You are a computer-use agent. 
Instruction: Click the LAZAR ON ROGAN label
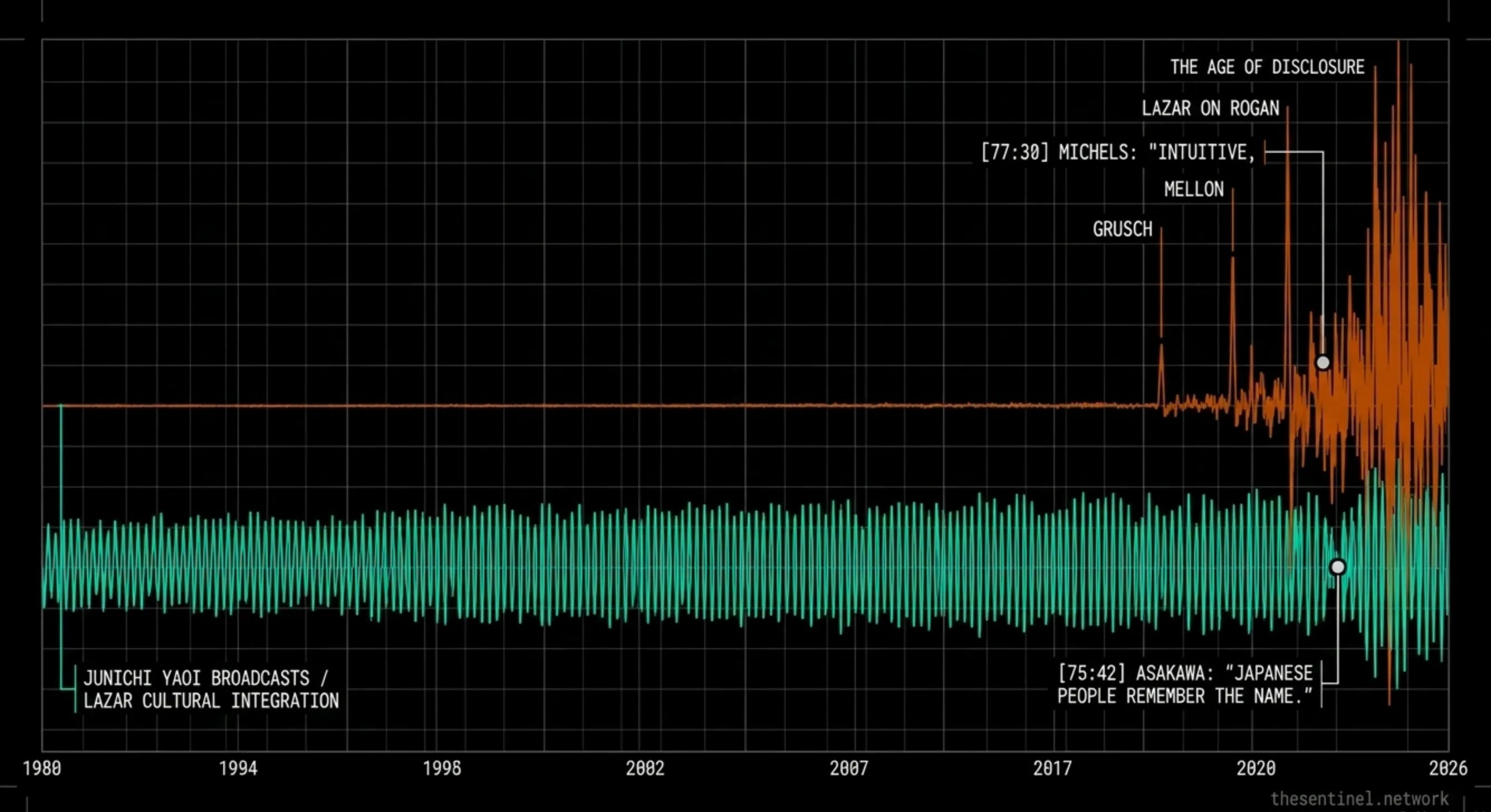[1210, 108]
